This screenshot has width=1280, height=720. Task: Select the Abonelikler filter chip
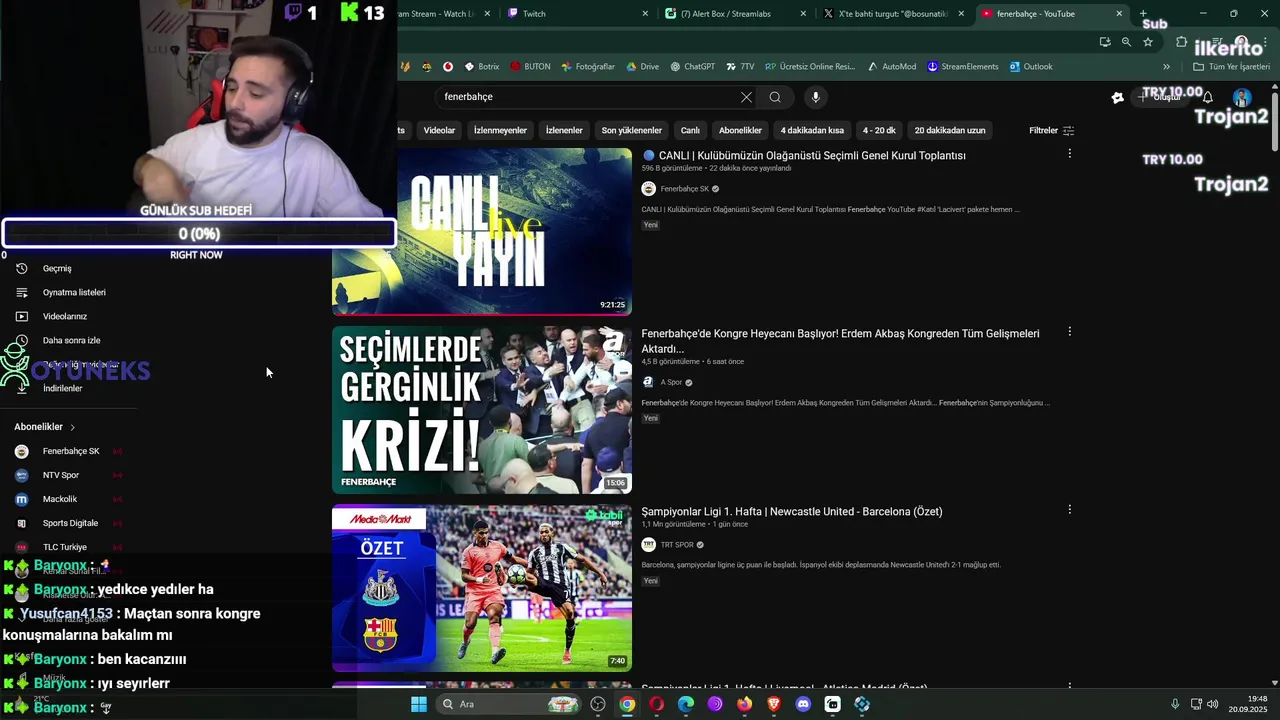(x=740, y=130)
